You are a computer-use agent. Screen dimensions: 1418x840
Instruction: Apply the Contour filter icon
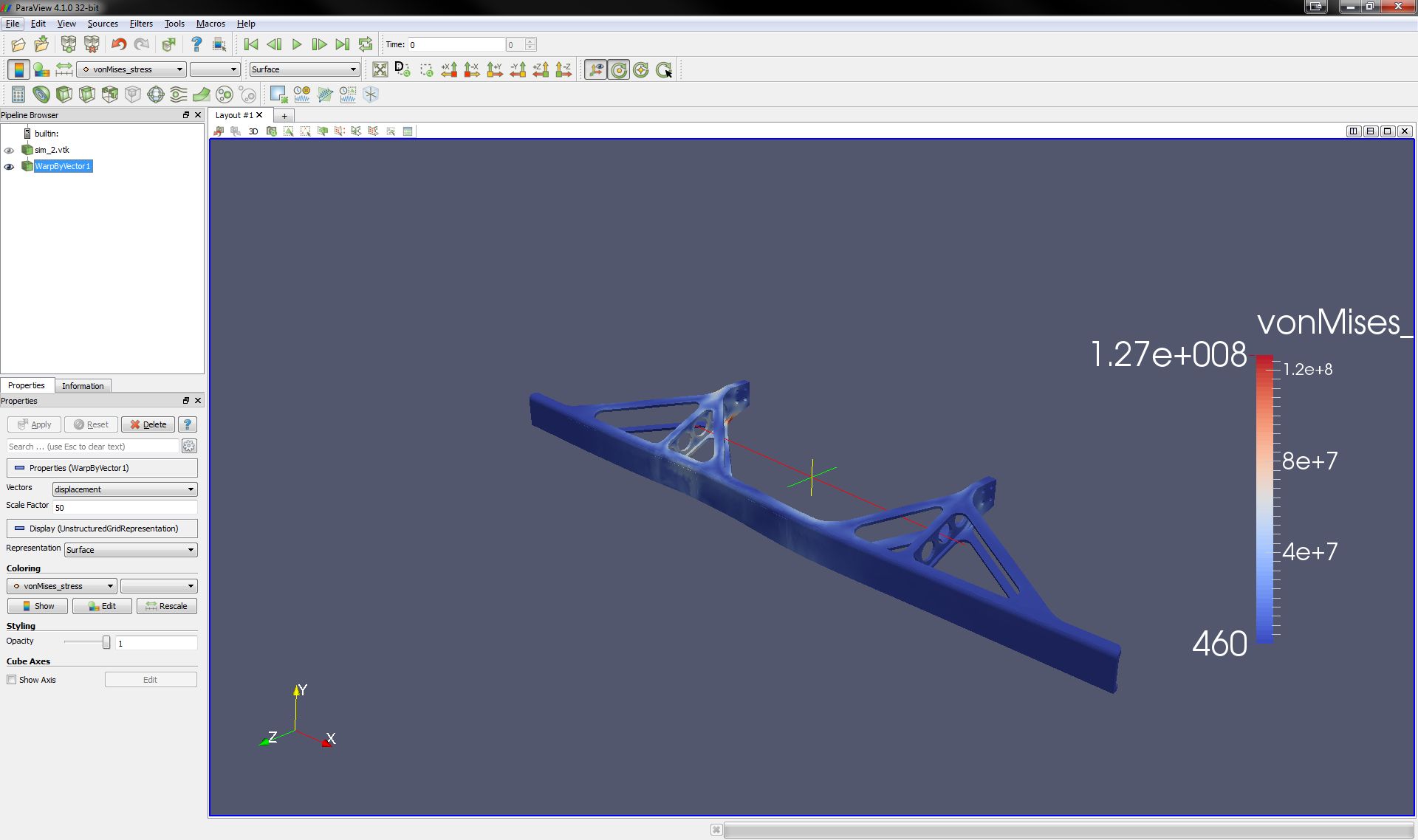[41, 94]
